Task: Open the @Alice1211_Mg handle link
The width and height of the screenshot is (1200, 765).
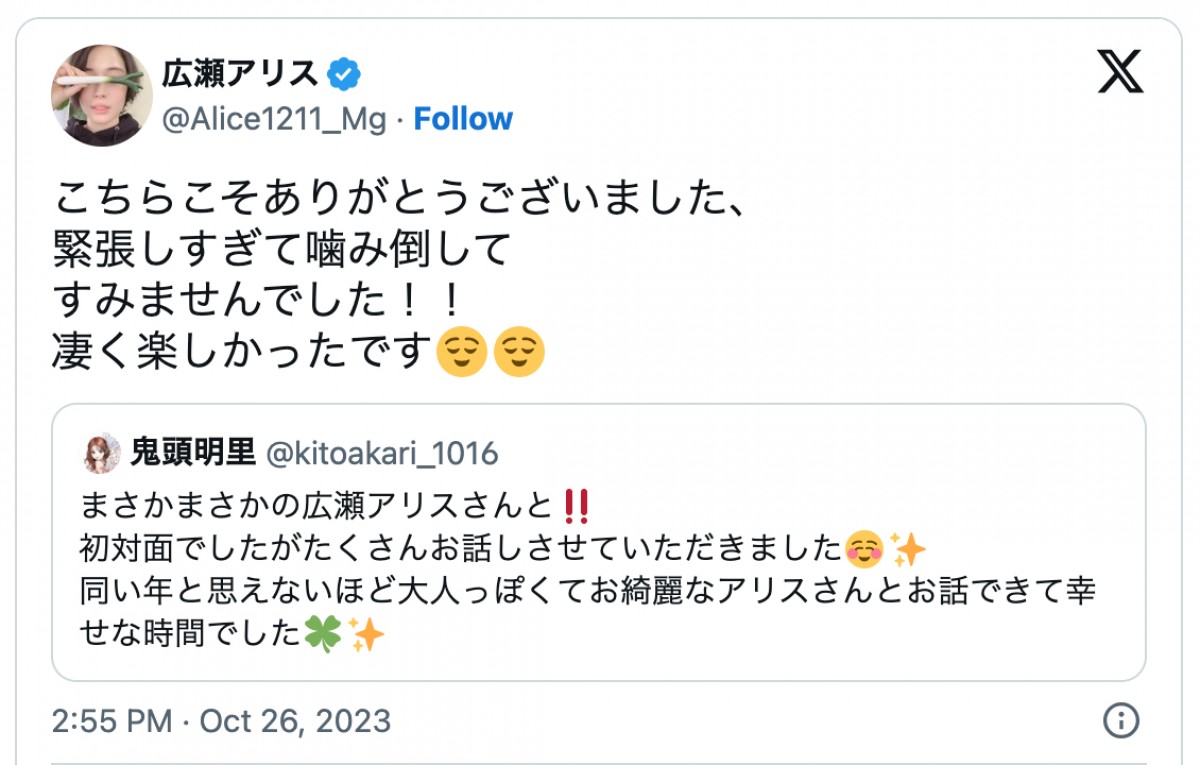Action: coord(274,119)
